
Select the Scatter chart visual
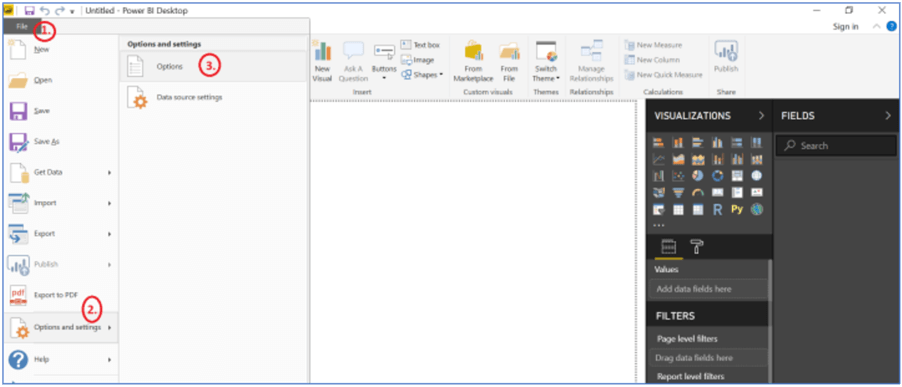point(679,176)
